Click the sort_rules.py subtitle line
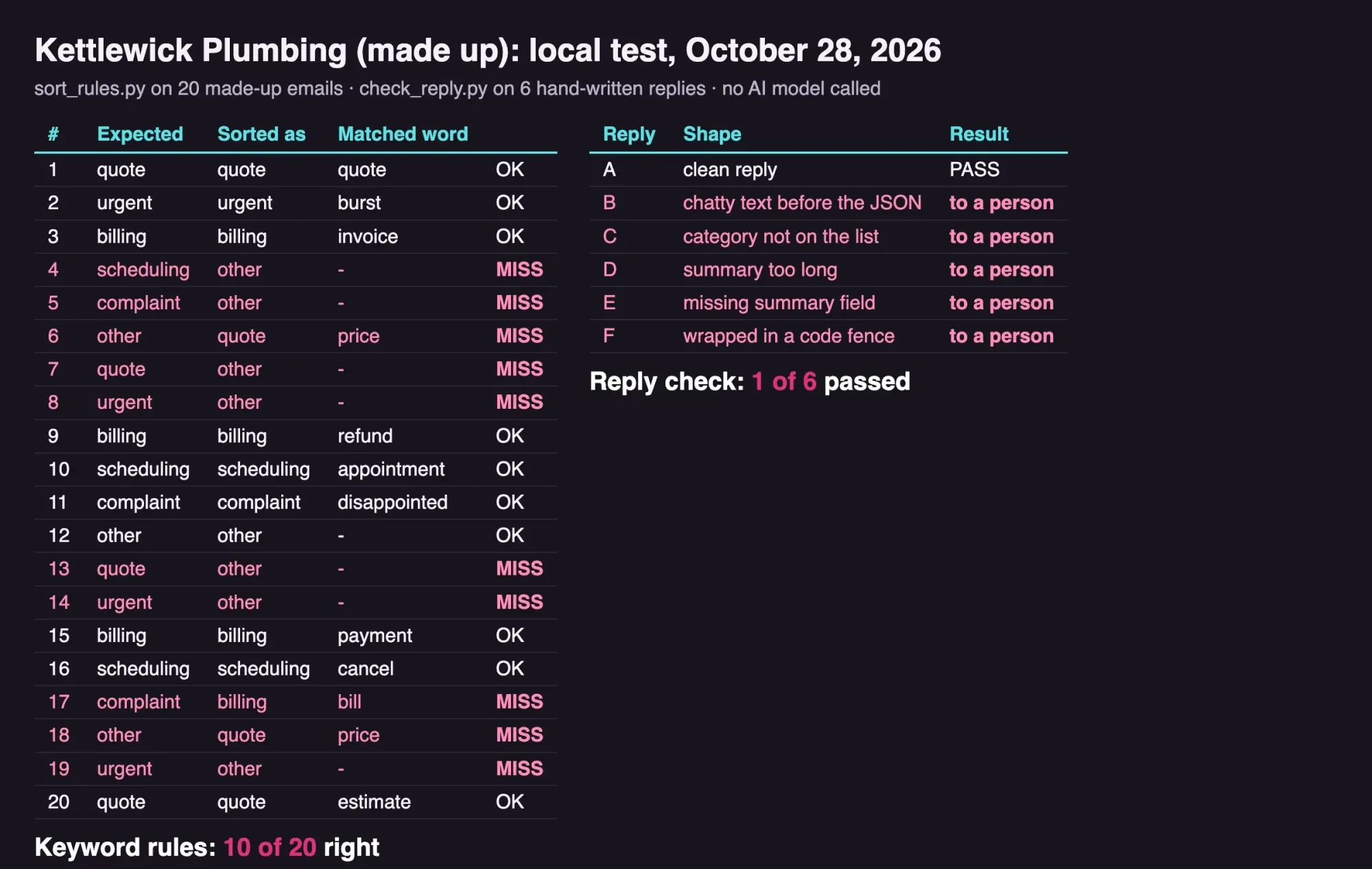Image resolution: width=1372 pixels, height=869 pixels. tap(458, 88)
